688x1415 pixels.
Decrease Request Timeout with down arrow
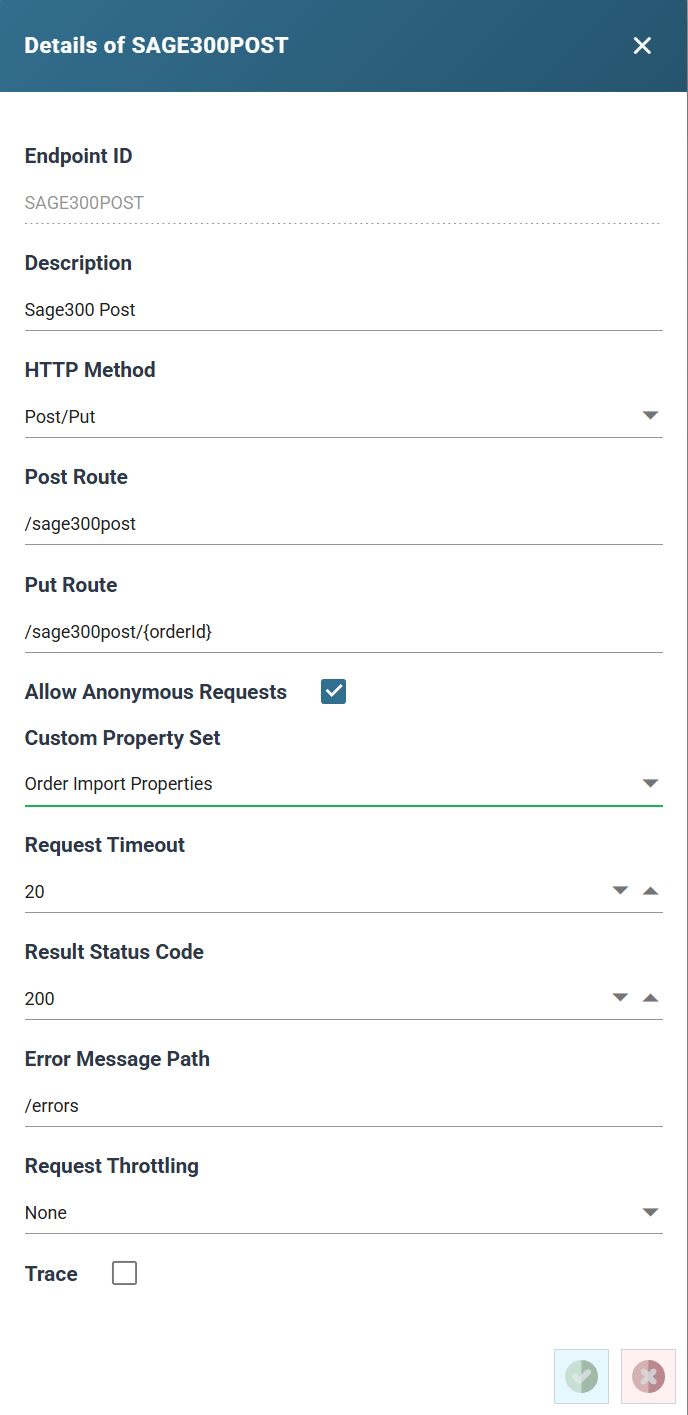click(x=620, y=890)
